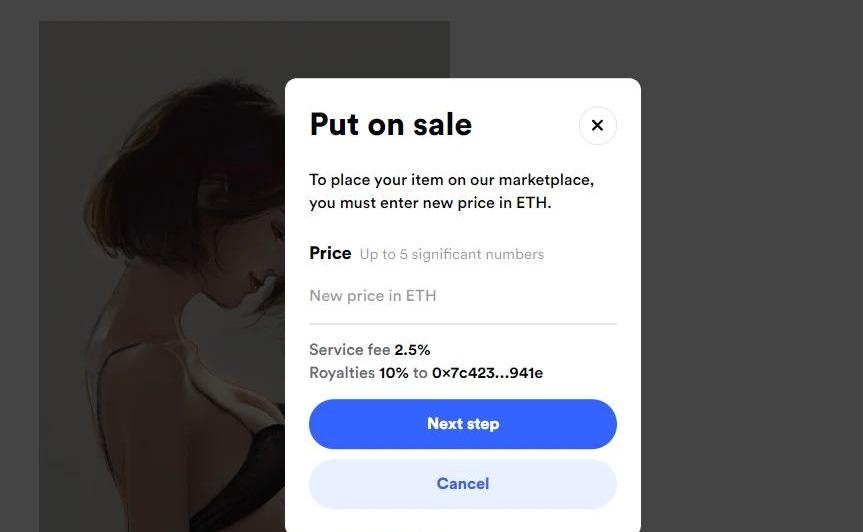Select the Price label

tap(330, 253)
